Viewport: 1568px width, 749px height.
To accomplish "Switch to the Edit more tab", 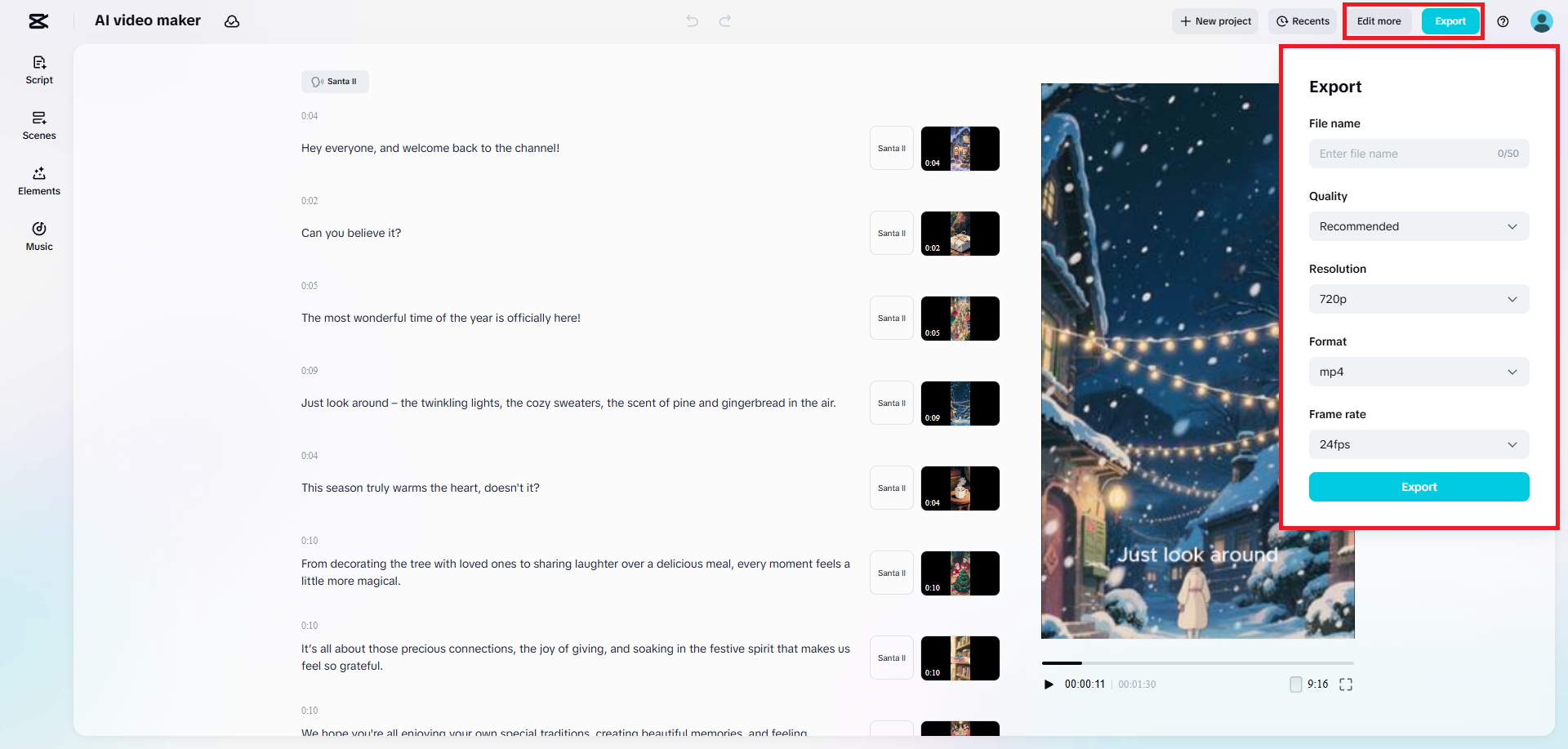I will [1379, 21].
